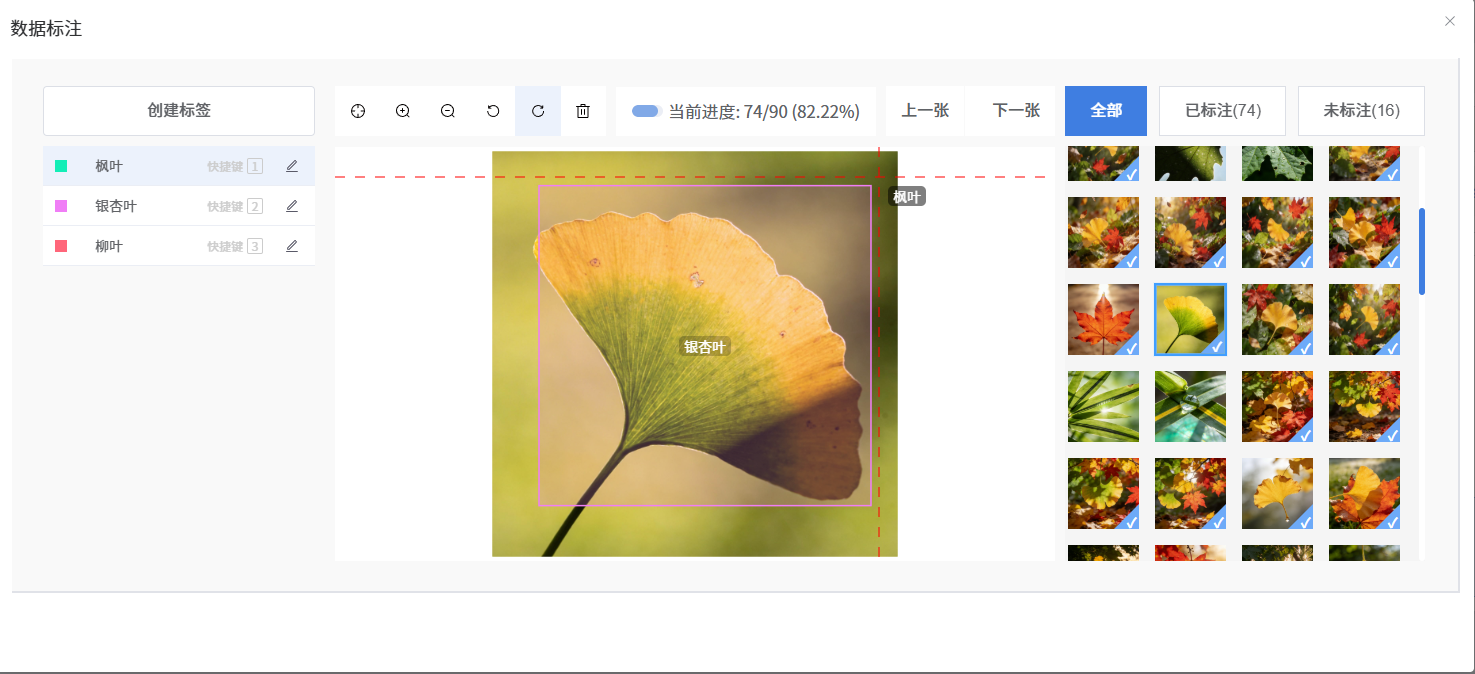
Task: Edit the 柳叶 label with pencil icon
Action: click(292, 245)
